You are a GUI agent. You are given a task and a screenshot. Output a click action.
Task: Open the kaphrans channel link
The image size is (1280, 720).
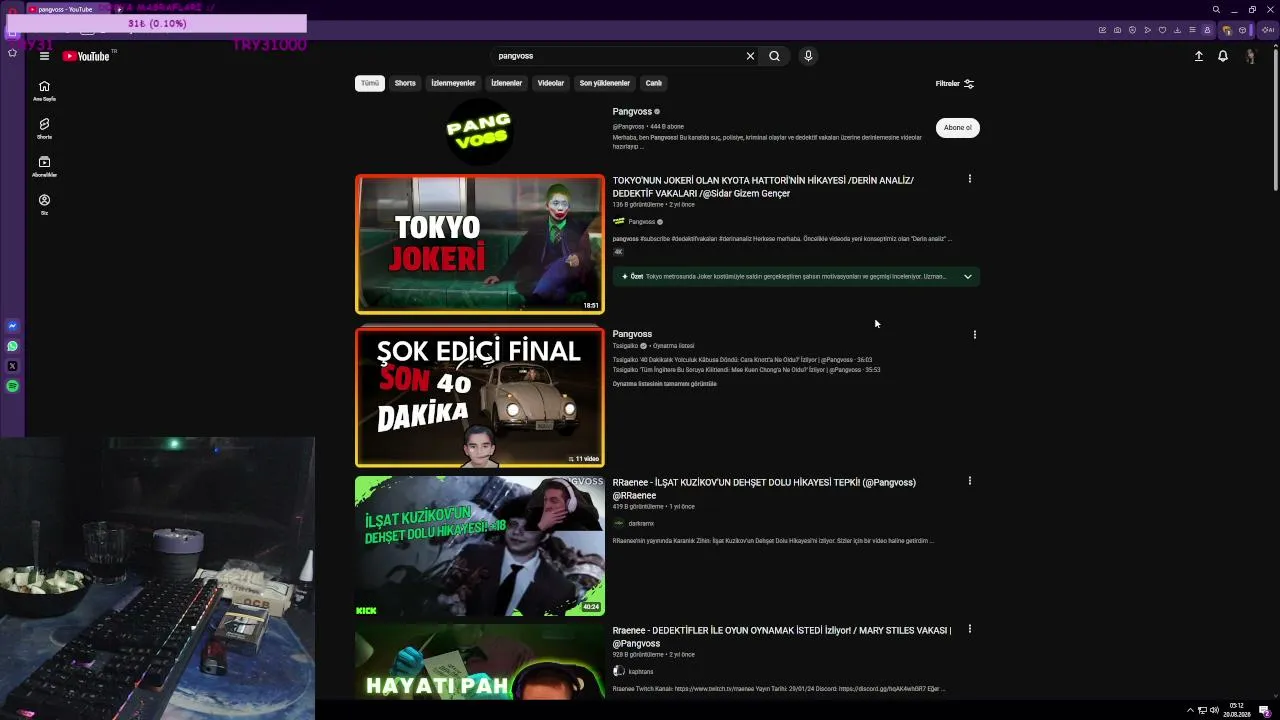click(x=641, y=672)
